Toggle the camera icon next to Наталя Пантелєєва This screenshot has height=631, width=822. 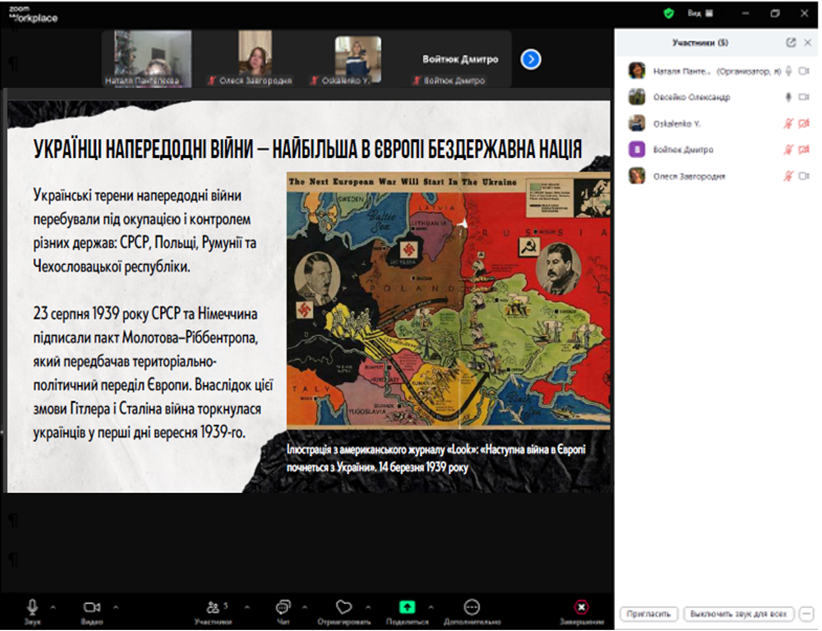coord(803,70)
